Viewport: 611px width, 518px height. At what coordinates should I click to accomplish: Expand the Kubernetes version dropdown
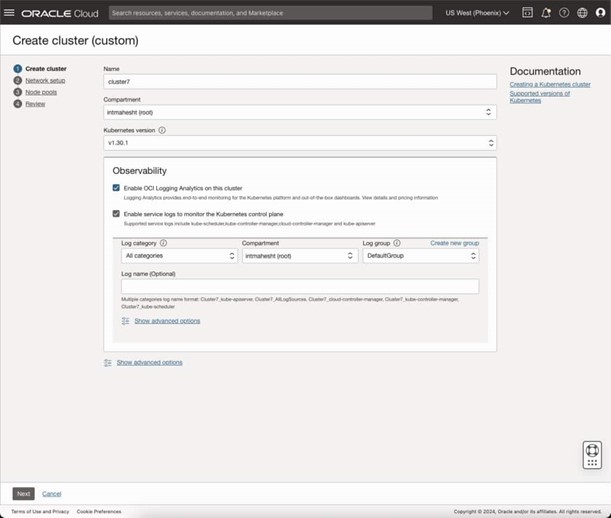[300, 143]
